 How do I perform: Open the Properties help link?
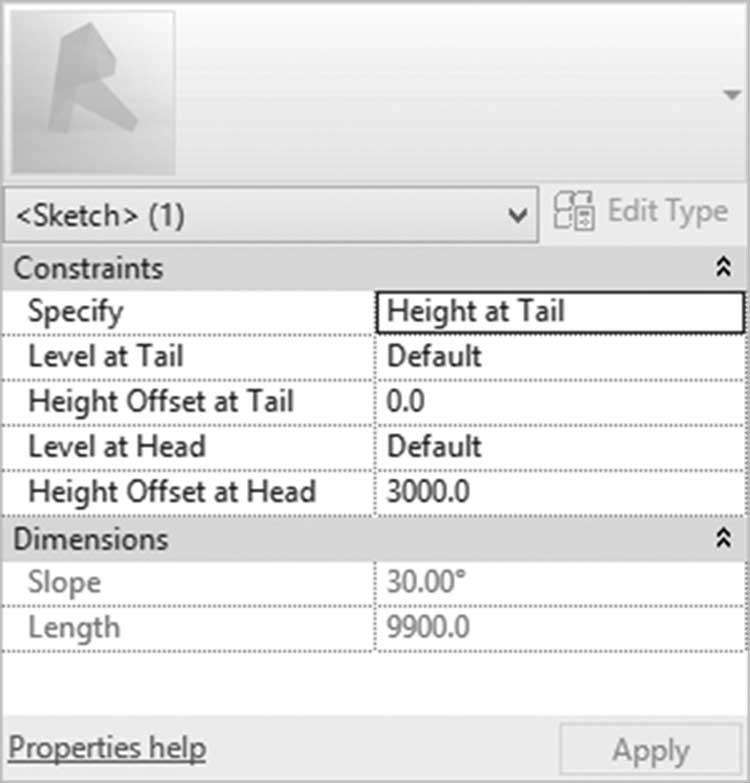point(107,749)
